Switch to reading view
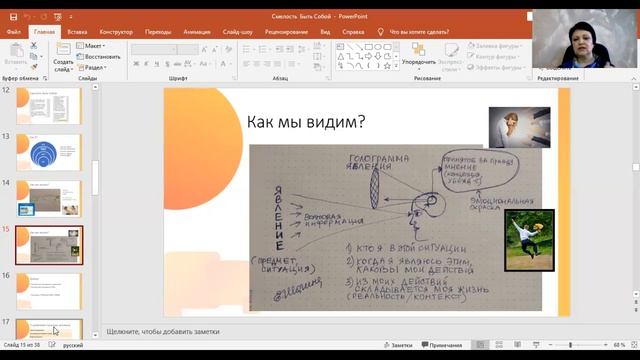 (518, 345)
